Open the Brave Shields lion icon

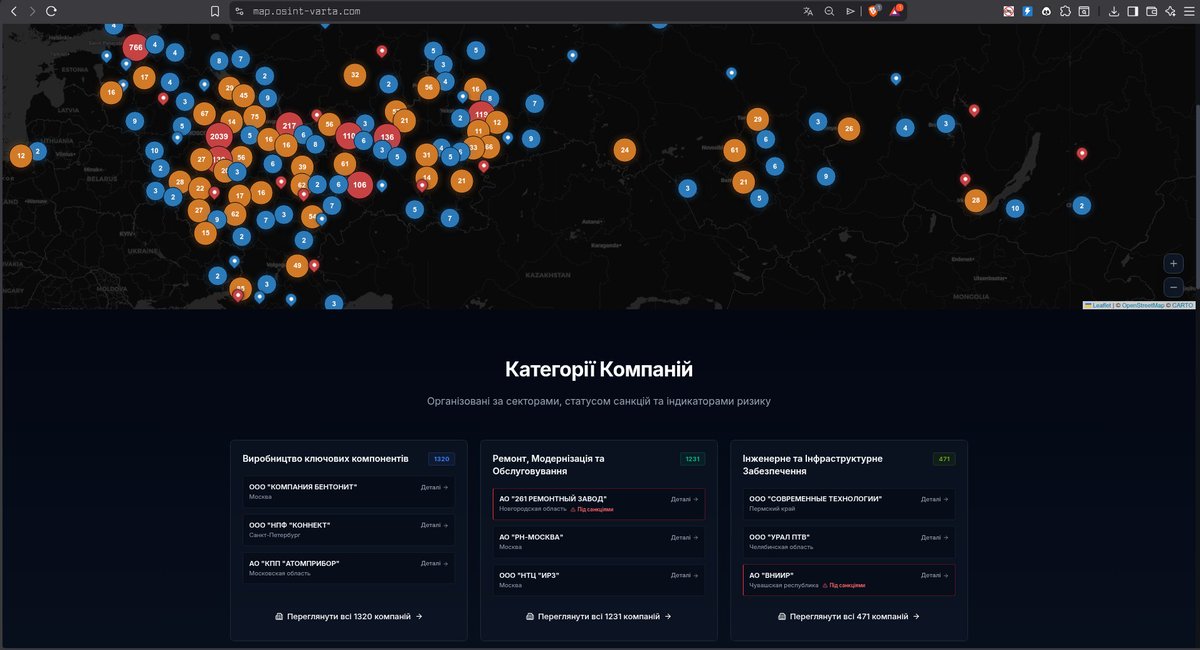(873, 11)
